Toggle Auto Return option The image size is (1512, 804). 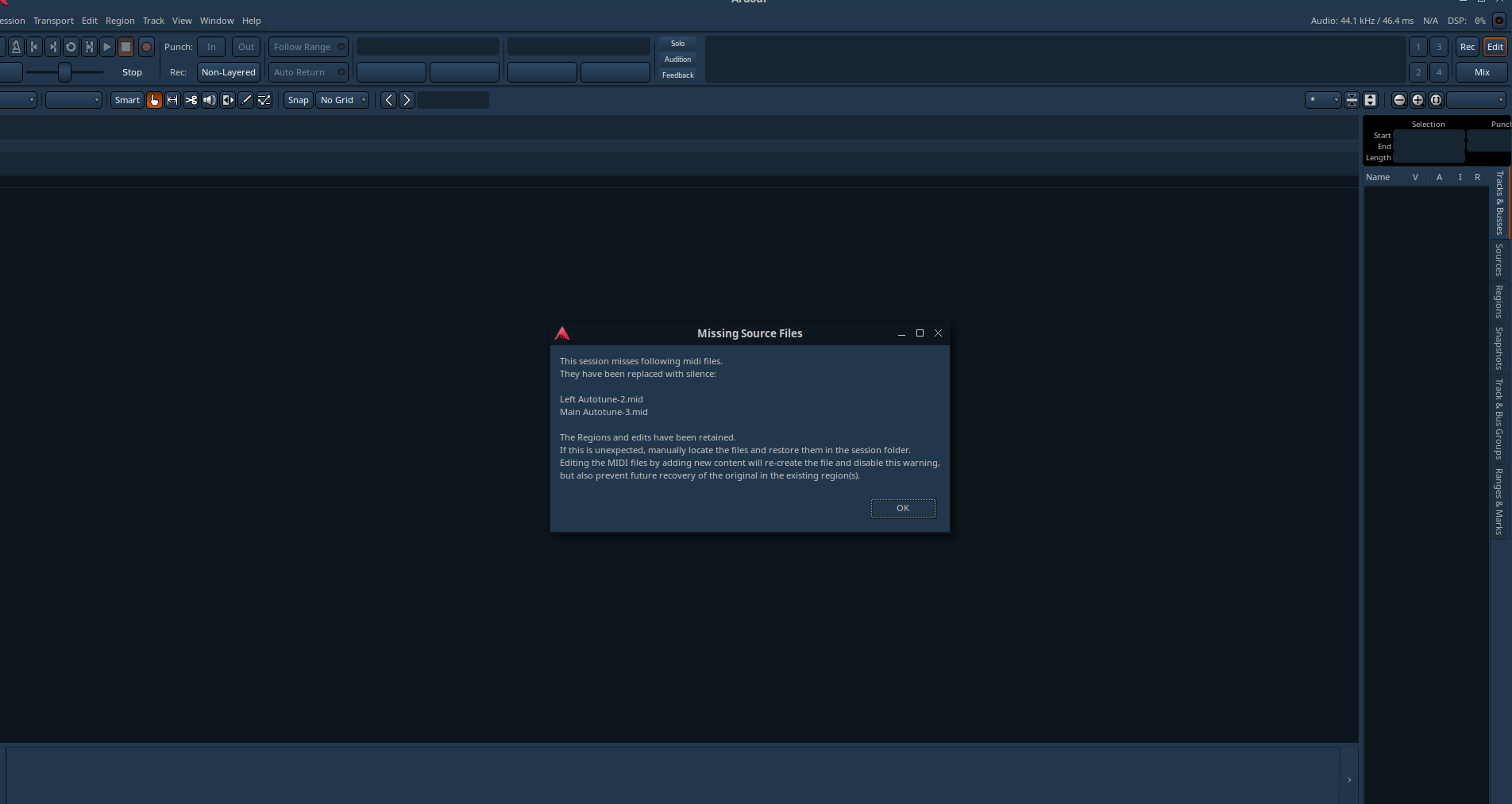[308, 72]
